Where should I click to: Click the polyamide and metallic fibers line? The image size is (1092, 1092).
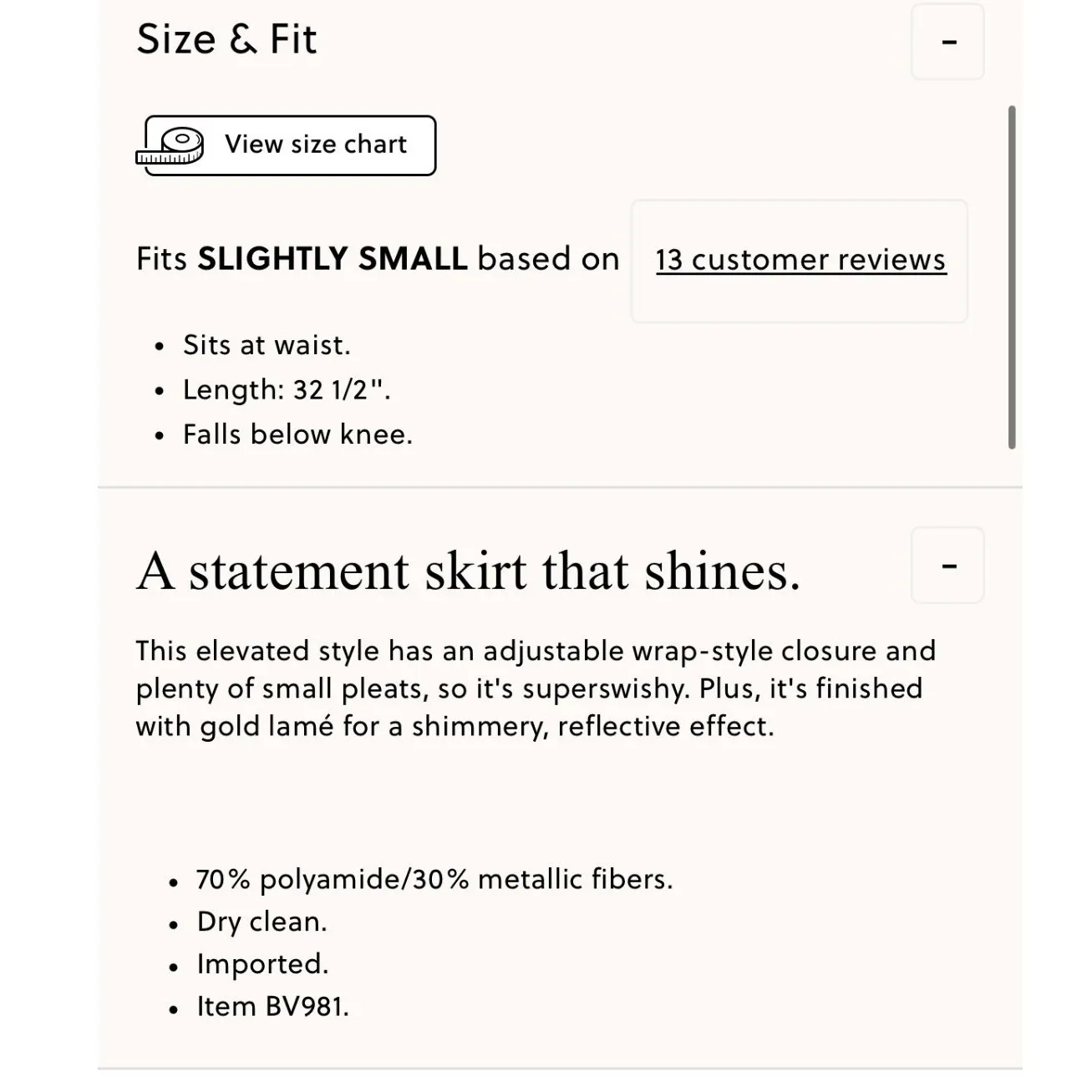434,879
